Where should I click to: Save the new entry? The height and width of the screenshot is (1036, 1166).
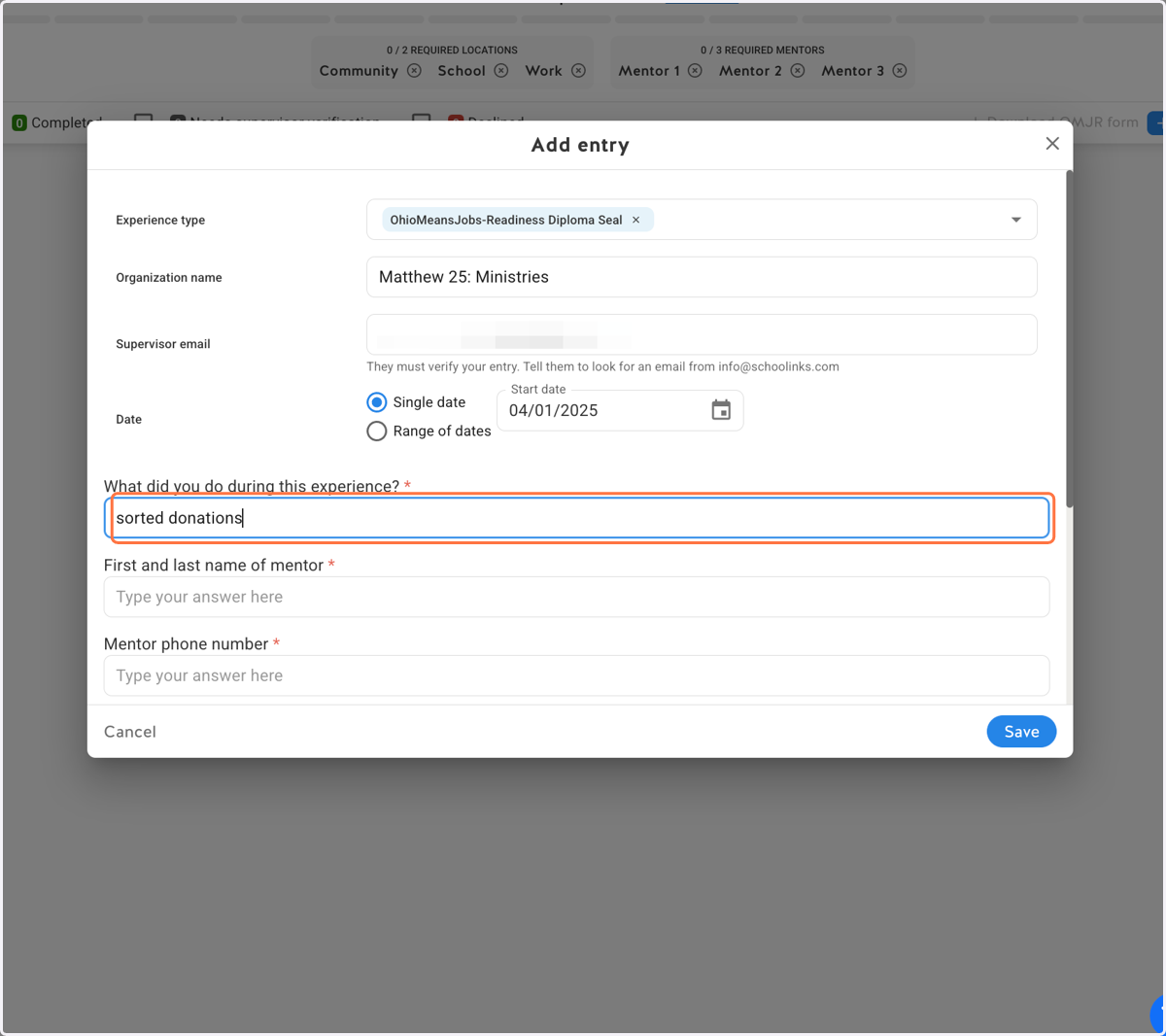tap(1021, 732)
